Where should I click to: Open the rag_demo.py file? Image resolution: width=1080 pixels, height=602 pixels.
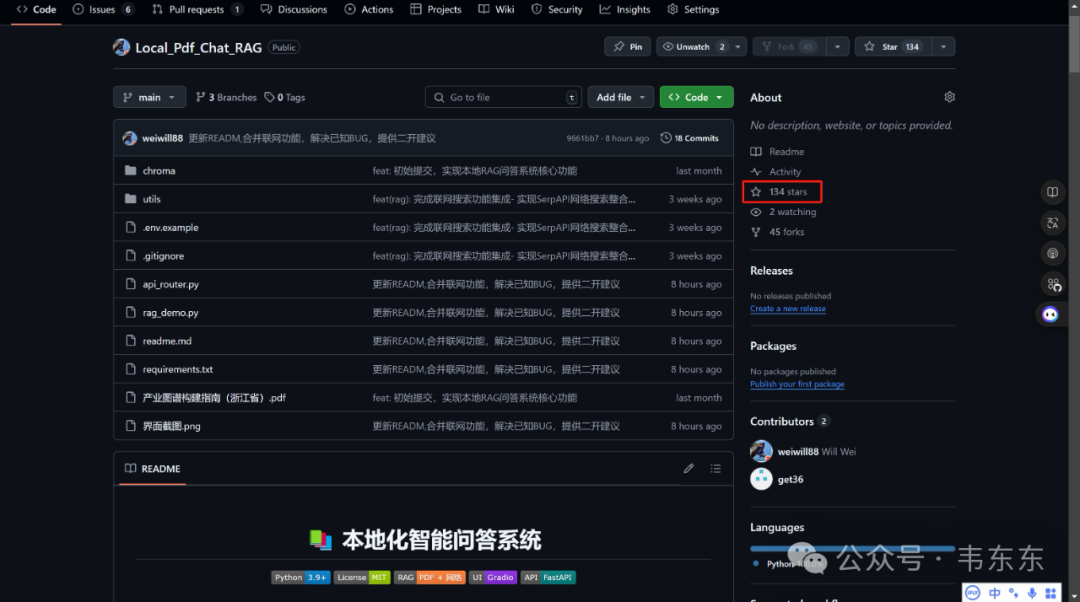pos(170,312)
